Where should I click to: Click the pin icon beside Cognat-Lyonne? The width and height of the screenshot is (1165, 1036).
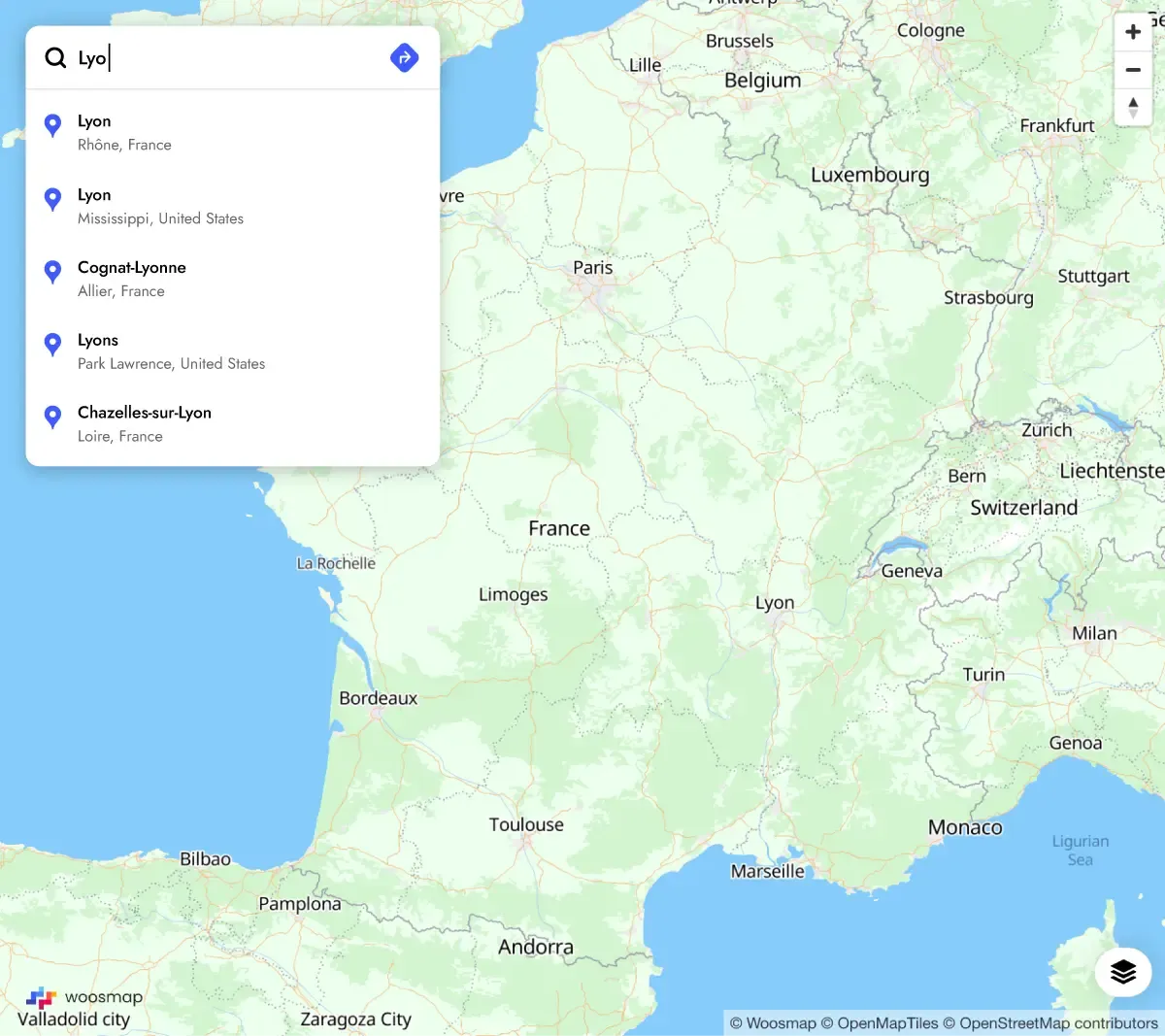click(53, 272)
